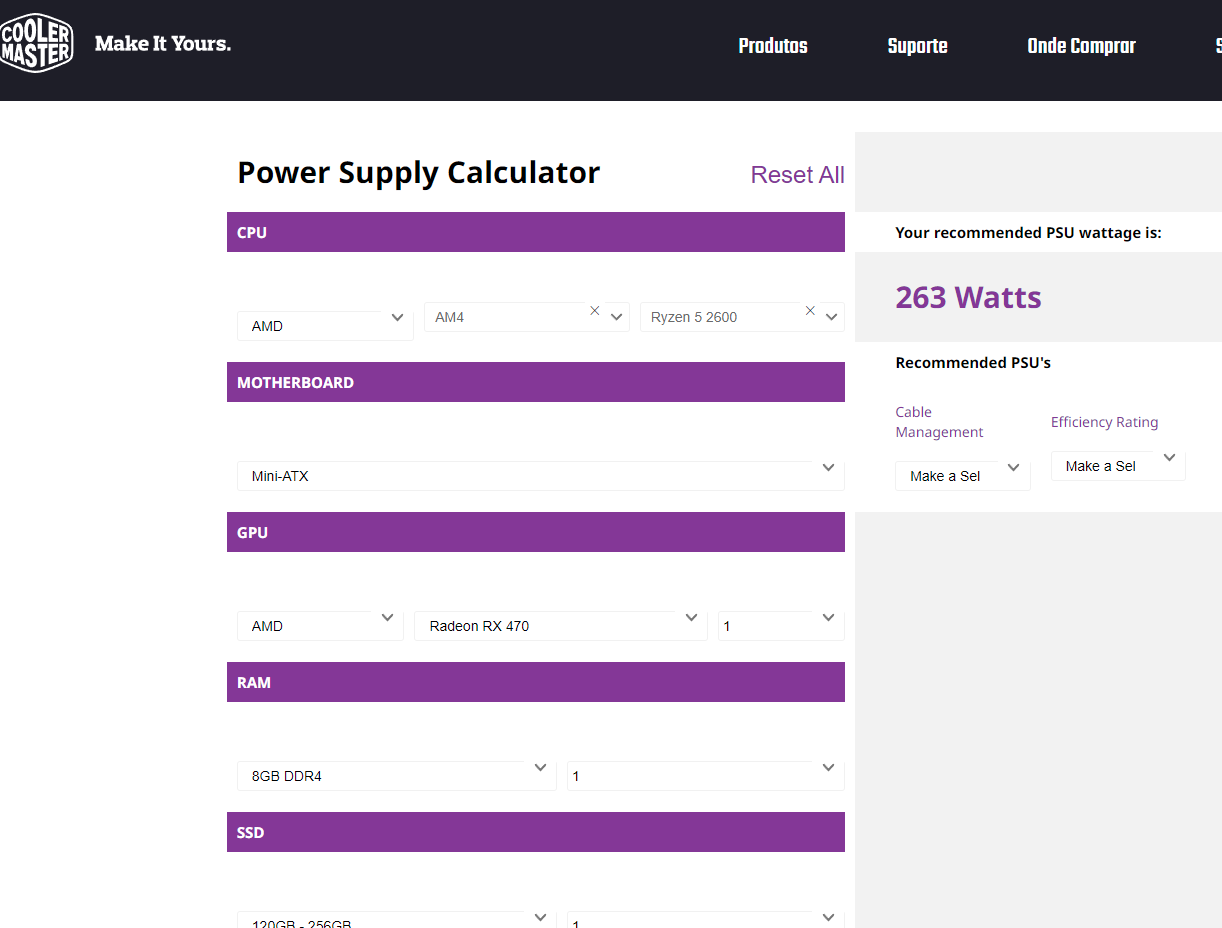Click the Reset All link
Image resolution: width=1222 pixels, height=928 pixels.
point(797,175)
